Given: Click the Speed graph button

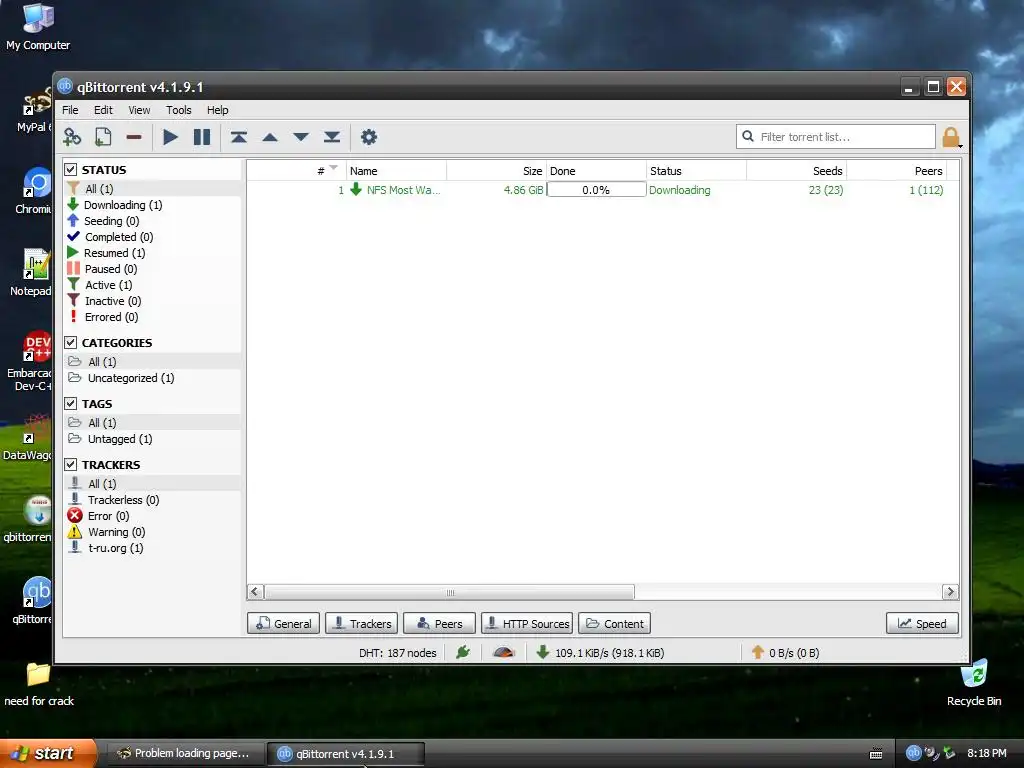Looking at the screenshot, I should [x=922, y=624].
